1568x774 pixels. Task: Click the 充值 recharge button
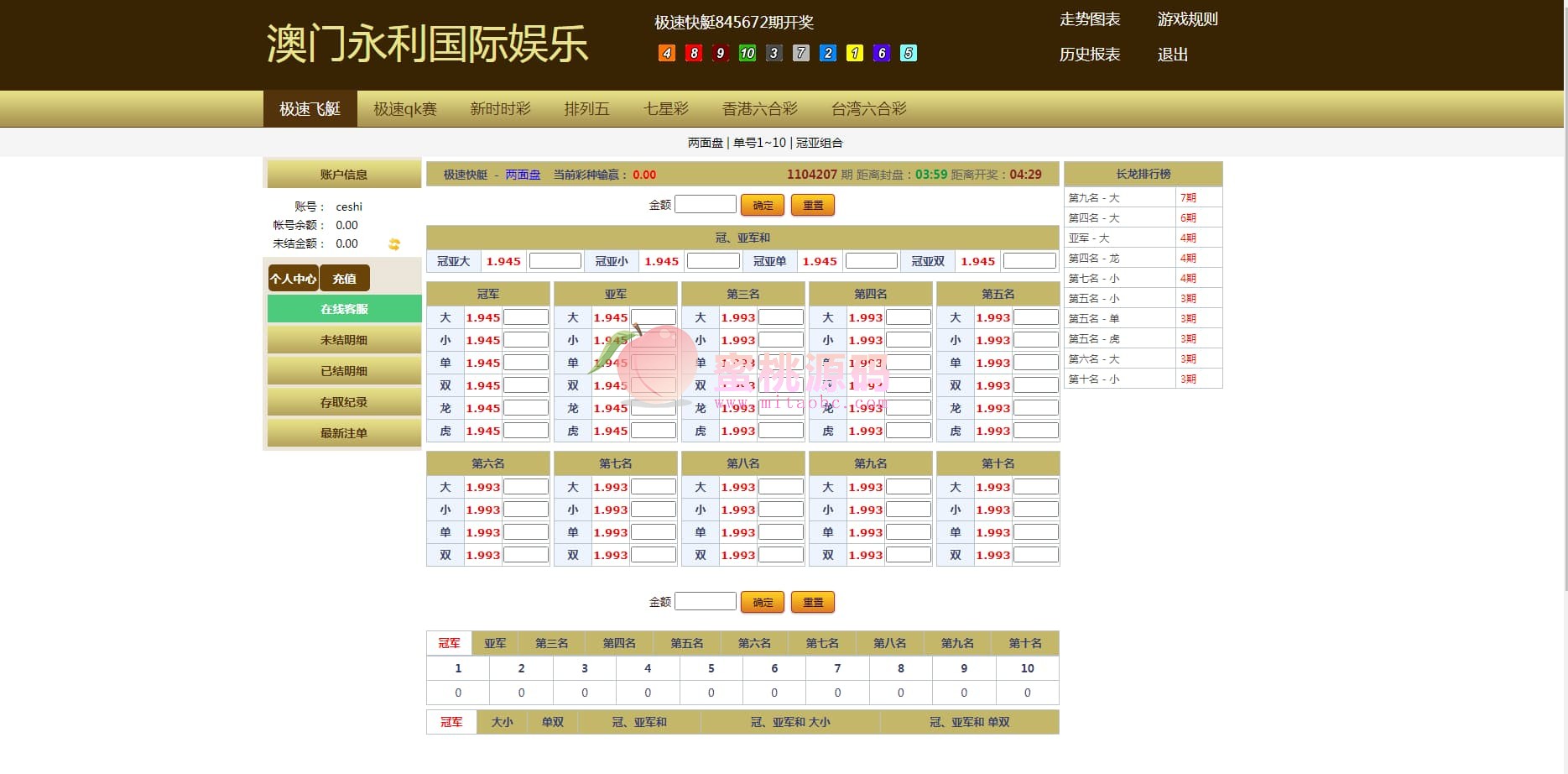(x=344, y=279)
